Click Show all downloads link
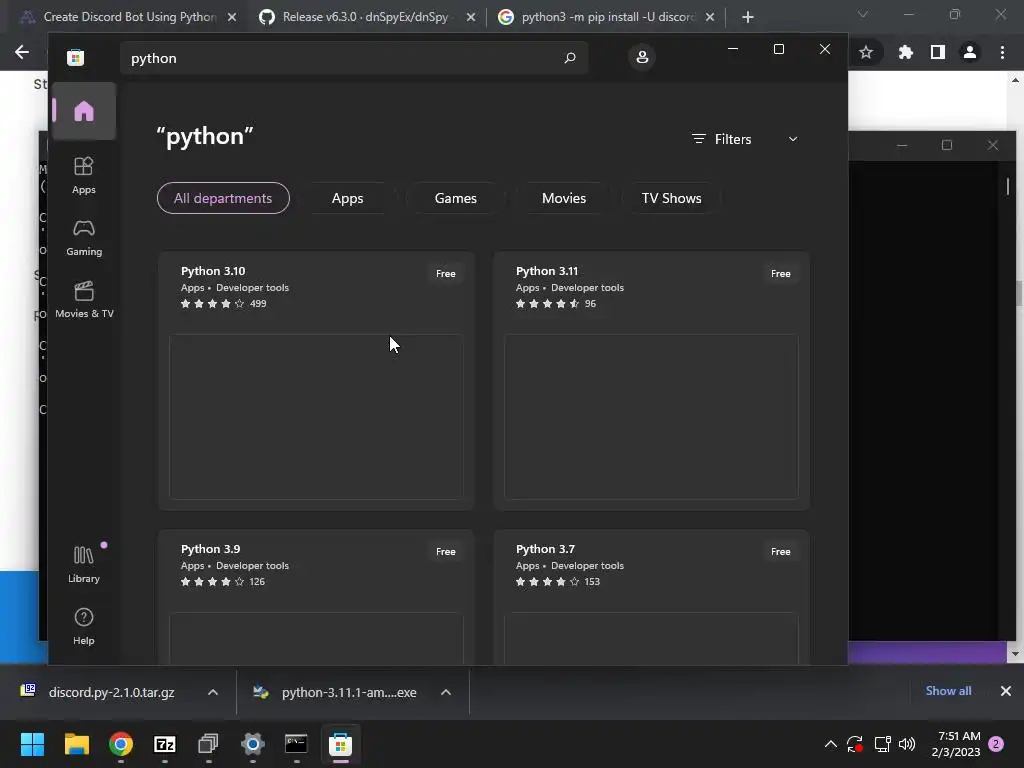The height and width of the screenshot is (768, 1024). (x=948, y=691)
